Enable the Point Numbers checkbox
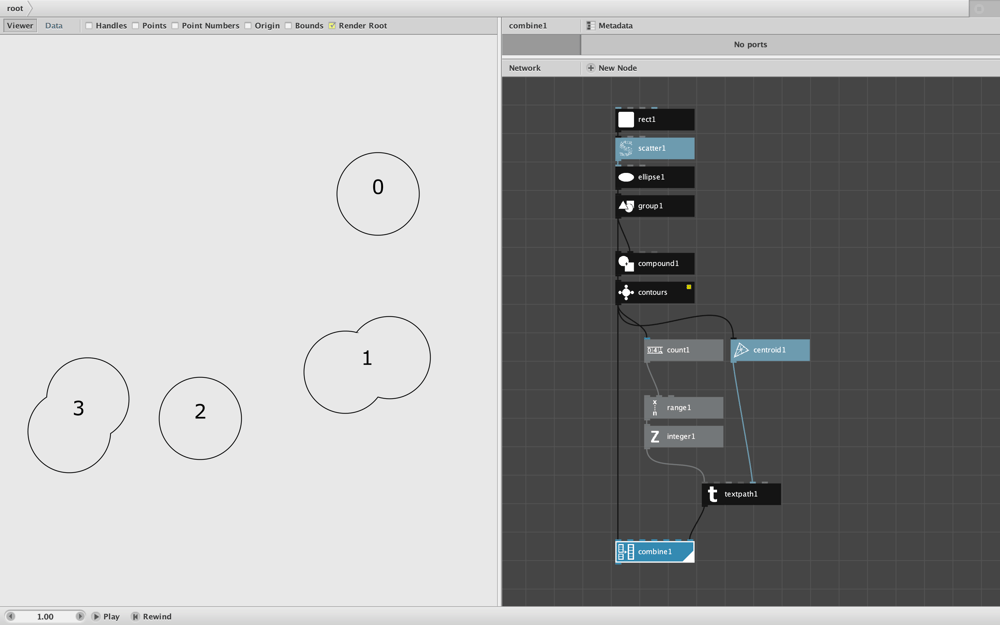 (x=175, y=26)
